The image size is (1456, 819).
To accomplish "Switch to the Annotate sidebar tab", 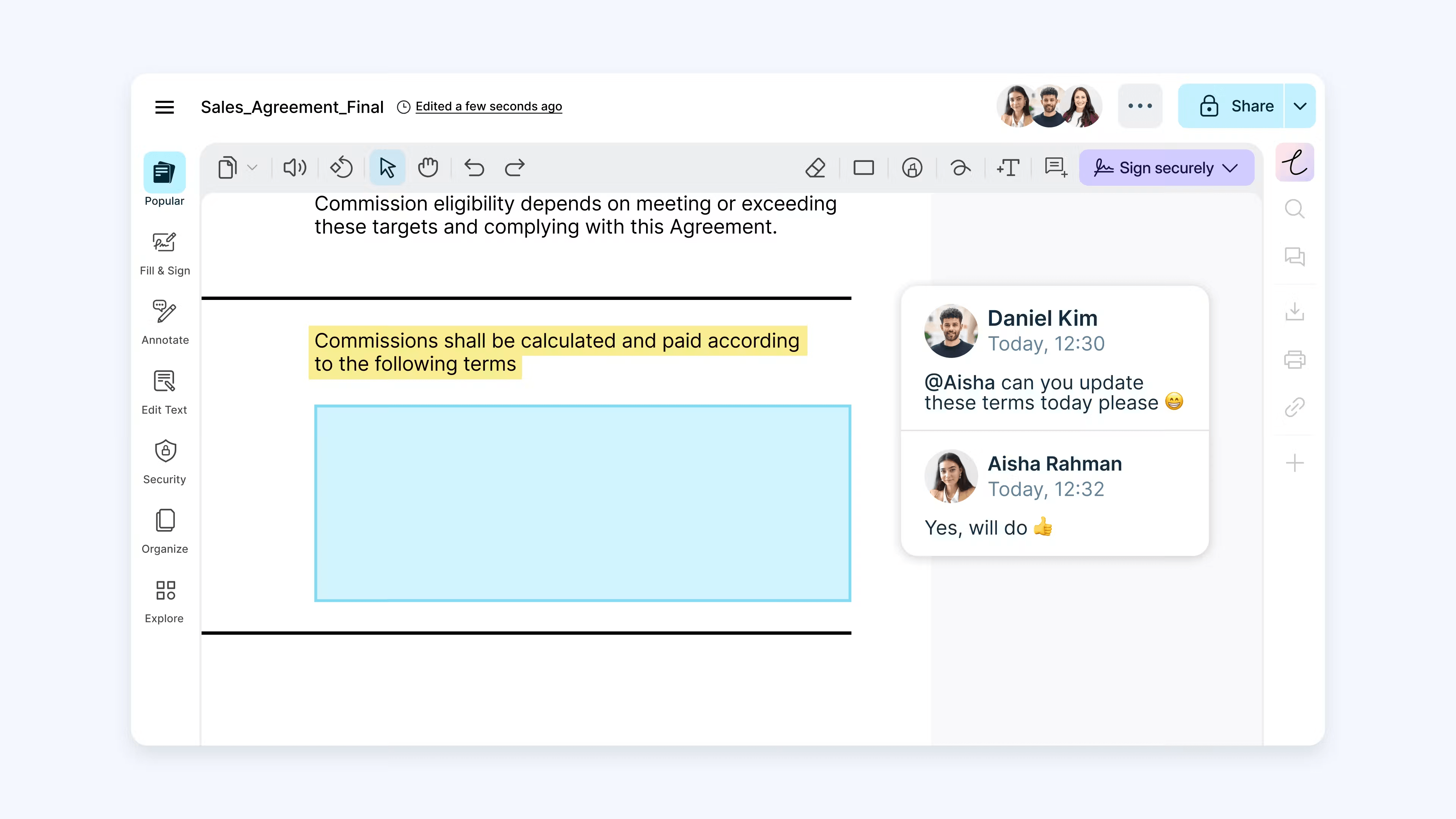I will pyautogui.click(x=165, y=323).
